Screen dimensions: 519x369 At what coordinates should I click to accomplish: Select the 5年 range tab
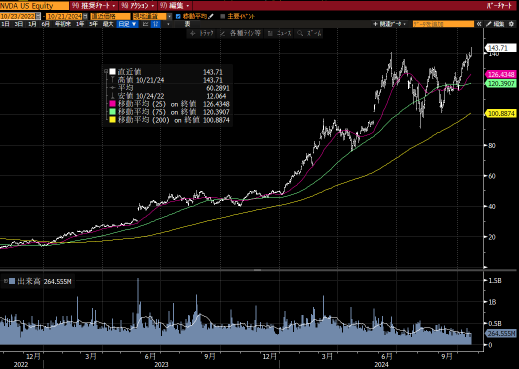94,24
